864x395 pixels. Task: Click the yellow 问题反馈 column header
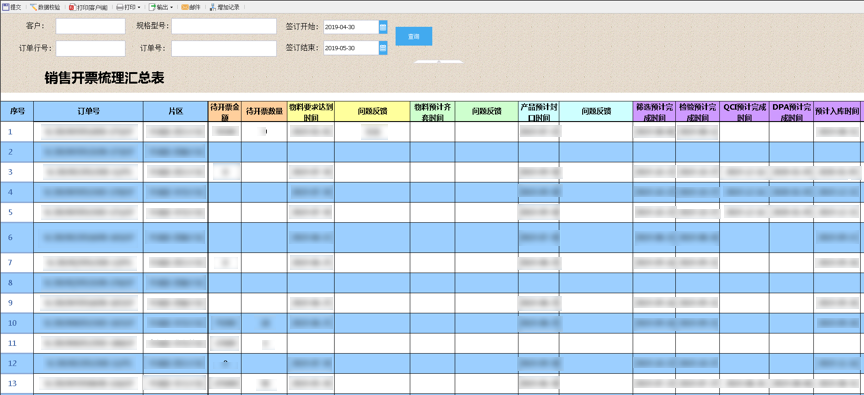(372, 111)
